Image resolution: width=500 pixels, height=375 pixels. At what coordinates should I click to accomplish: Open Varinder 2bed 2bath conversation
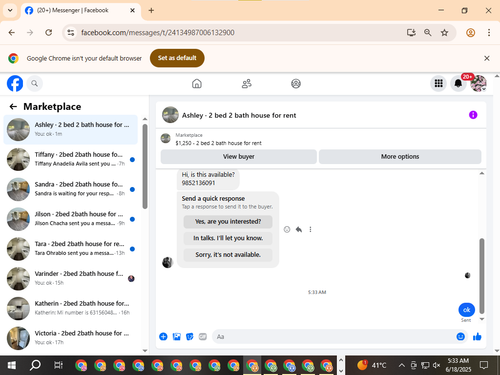point(71,278)
